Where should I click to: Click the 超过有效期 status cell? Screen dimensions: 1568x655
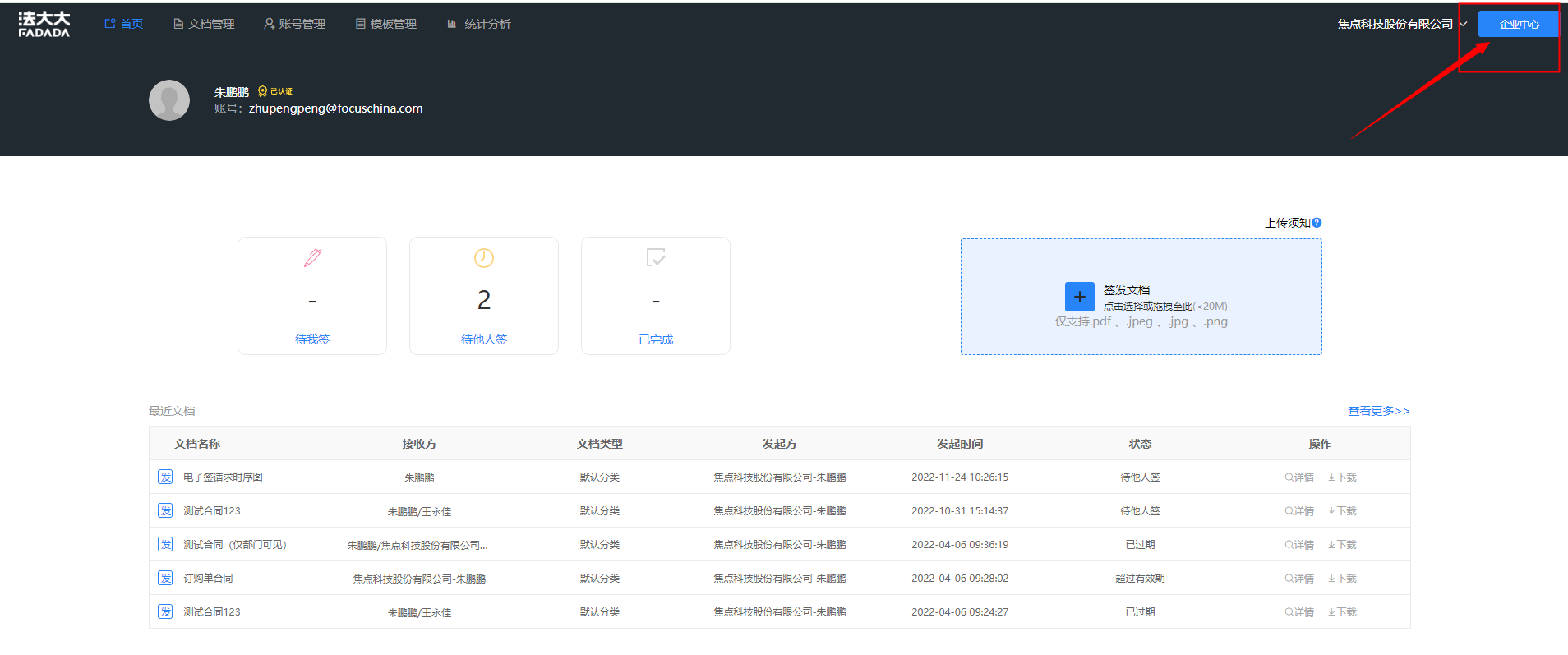click(1140, 579)
